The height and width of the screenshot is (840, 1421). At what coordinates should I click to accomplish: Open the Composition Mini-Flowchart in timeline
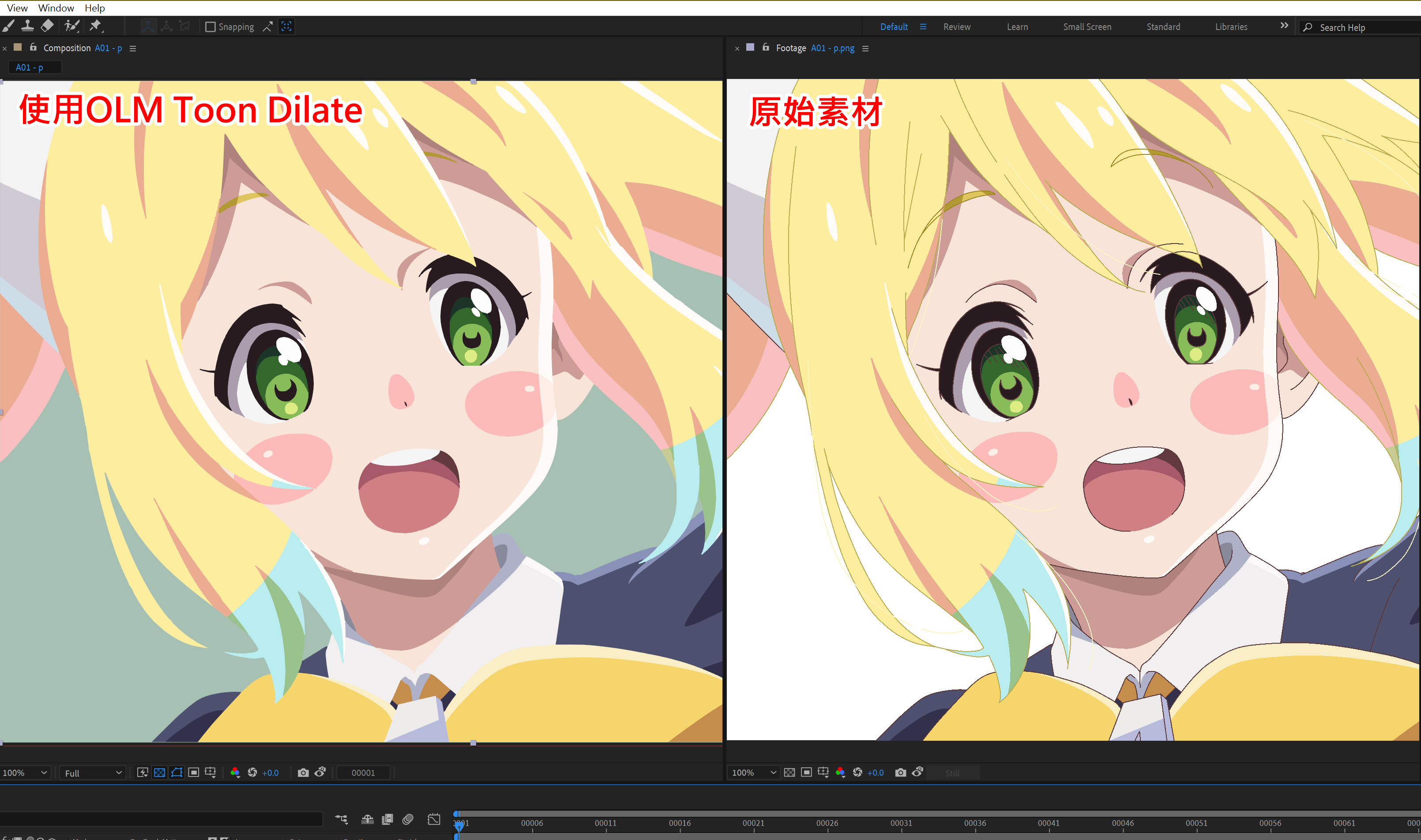(342, 819)
